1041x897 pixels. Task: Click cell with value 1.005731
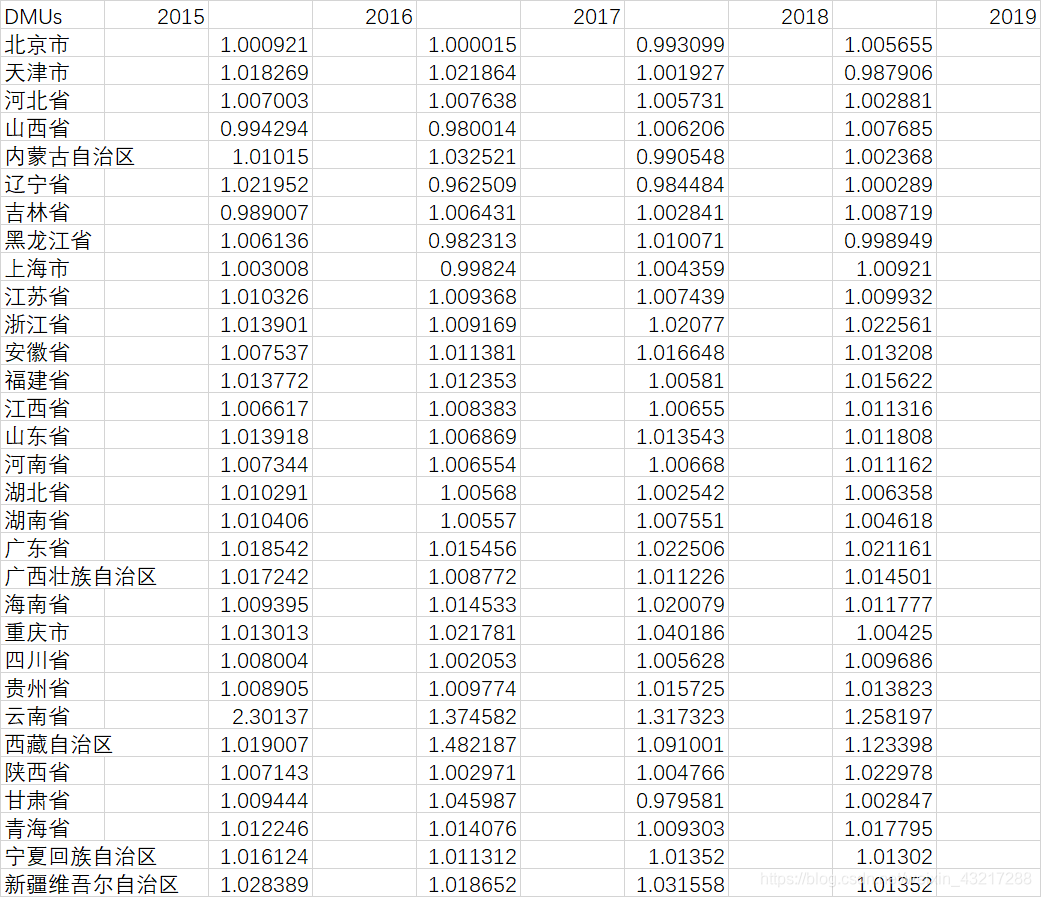pyautogui.click(x=676, y=99)
